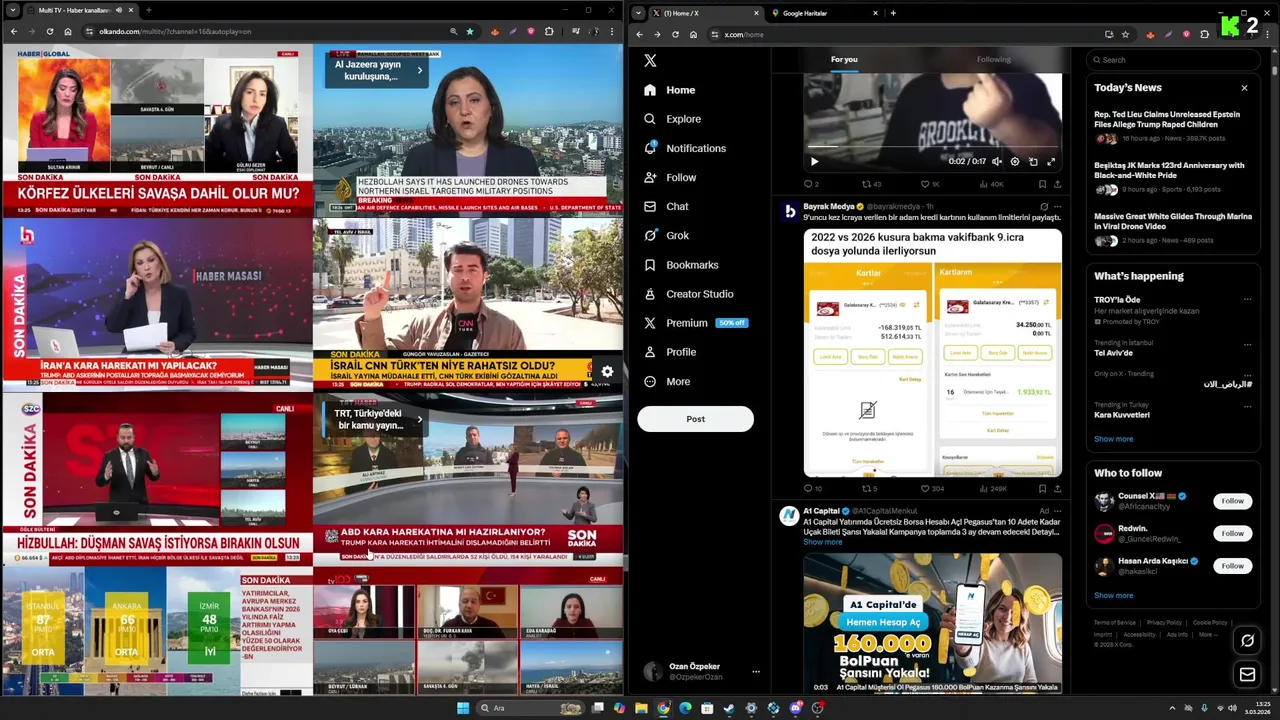This screenshot has width=1280, height=720.
Task: Open messages floating envelope button
Action: point(1247,675)
